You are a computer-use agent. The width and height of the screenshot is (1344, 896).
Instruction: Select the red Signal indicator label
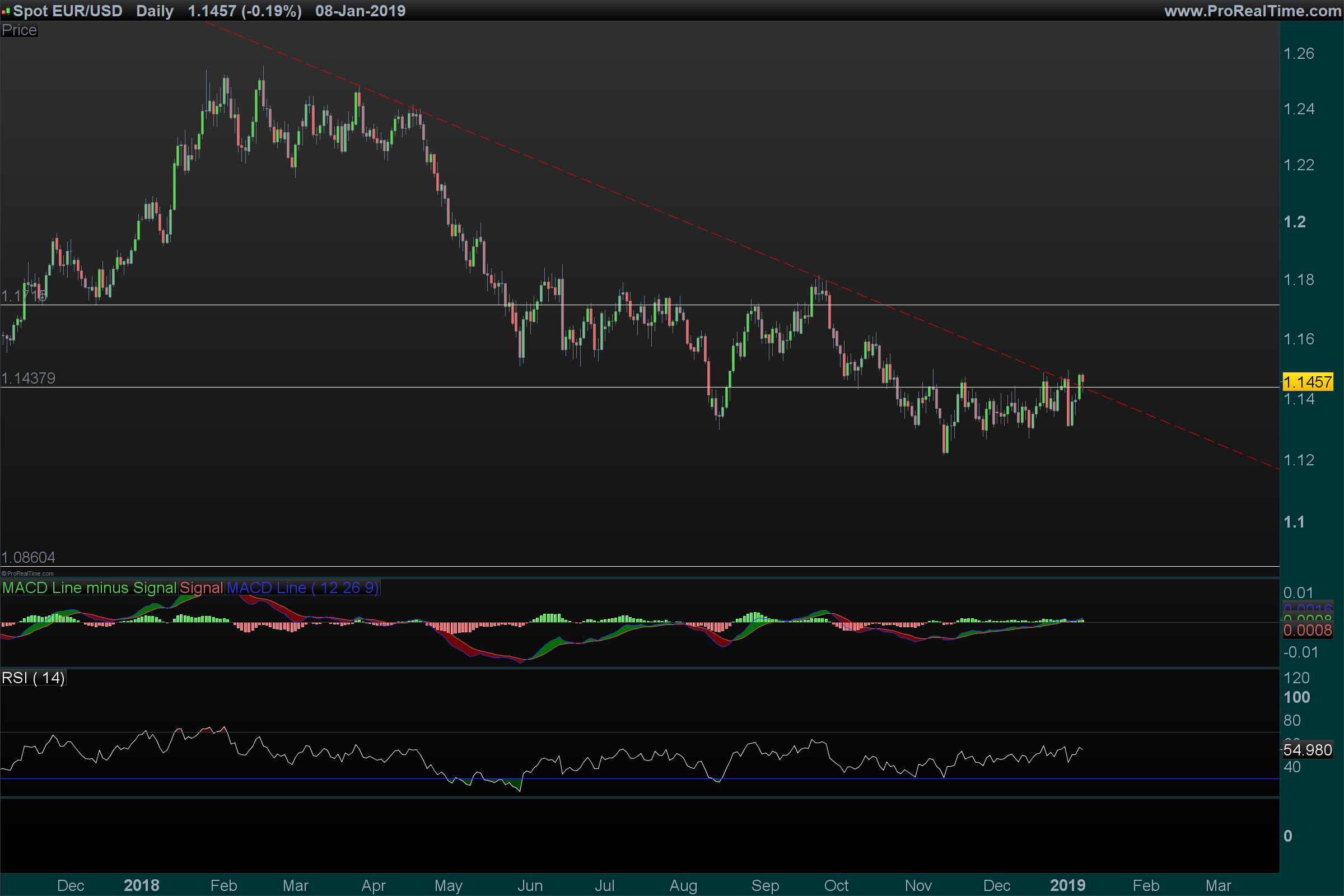click(x=201, y=587)
